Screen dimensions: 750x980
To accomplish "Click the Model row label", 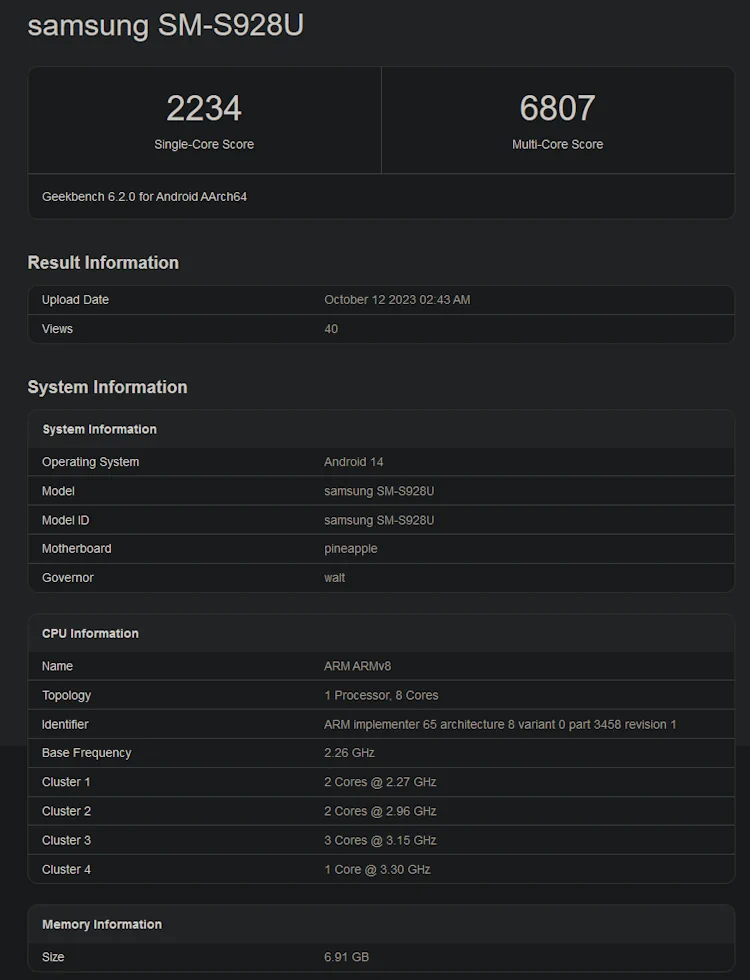I will [58, 491].
